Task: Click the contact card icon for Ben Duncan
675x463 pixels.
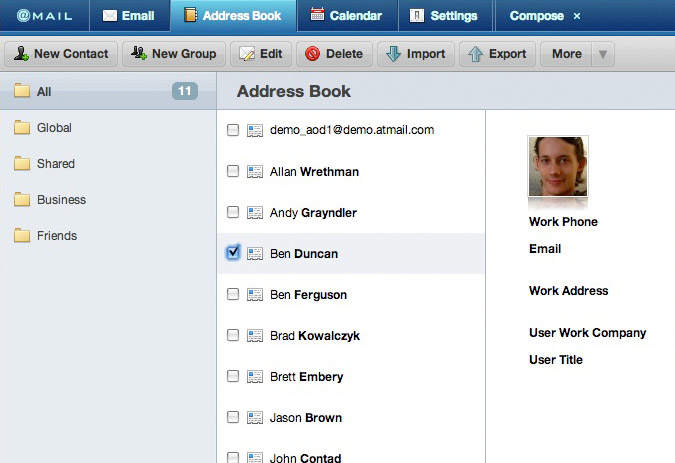Action: (255, 253)
